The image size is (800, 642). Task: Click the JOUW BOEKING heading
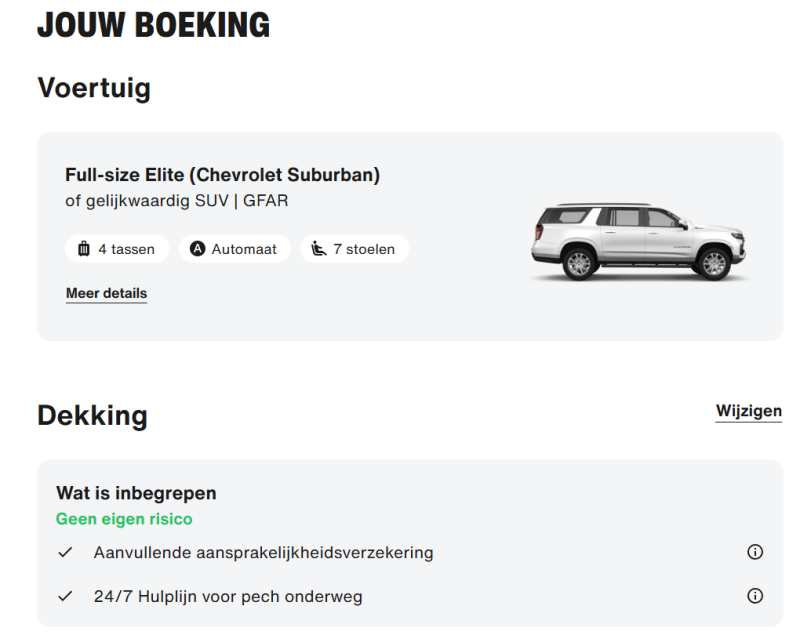[x=154, y=25]
